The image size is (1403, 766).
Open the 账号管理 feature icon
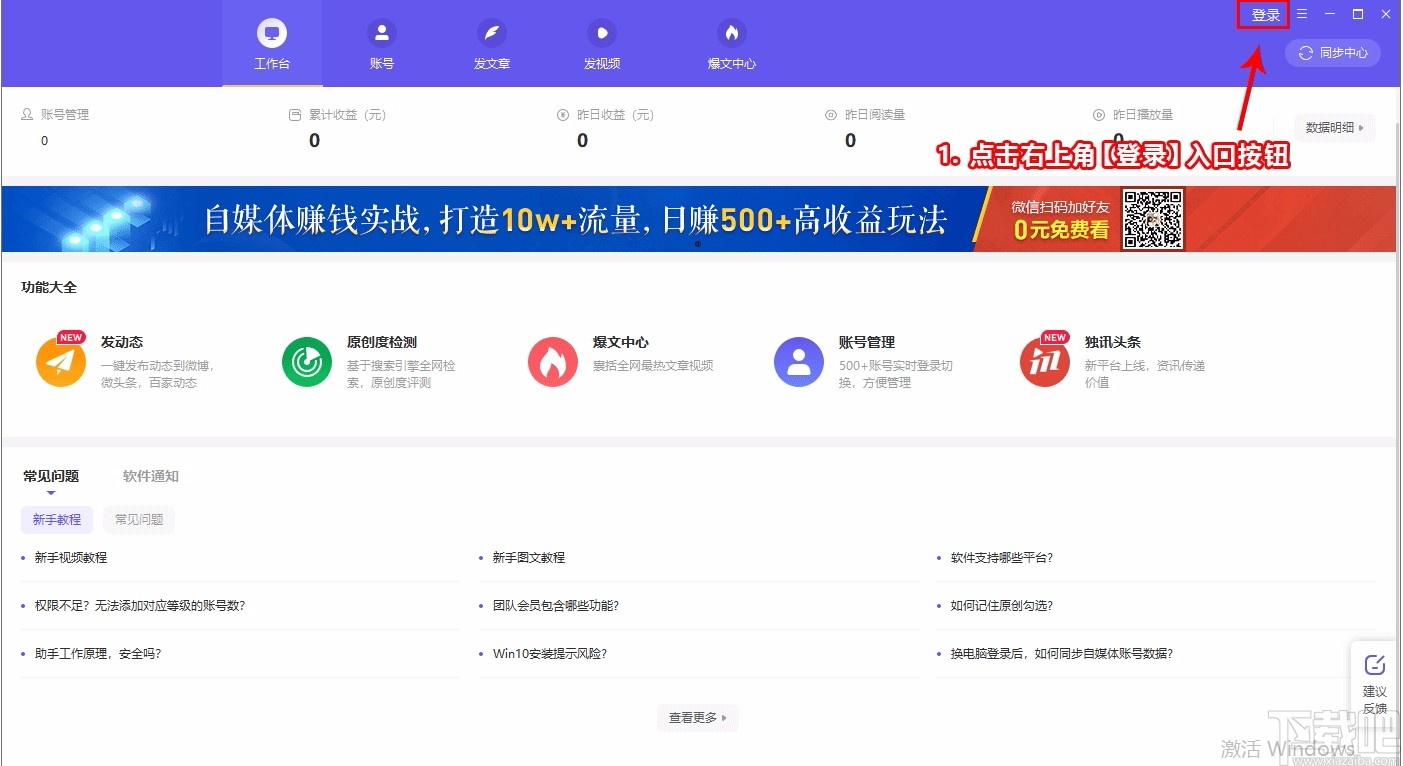[x=798, y=361]
